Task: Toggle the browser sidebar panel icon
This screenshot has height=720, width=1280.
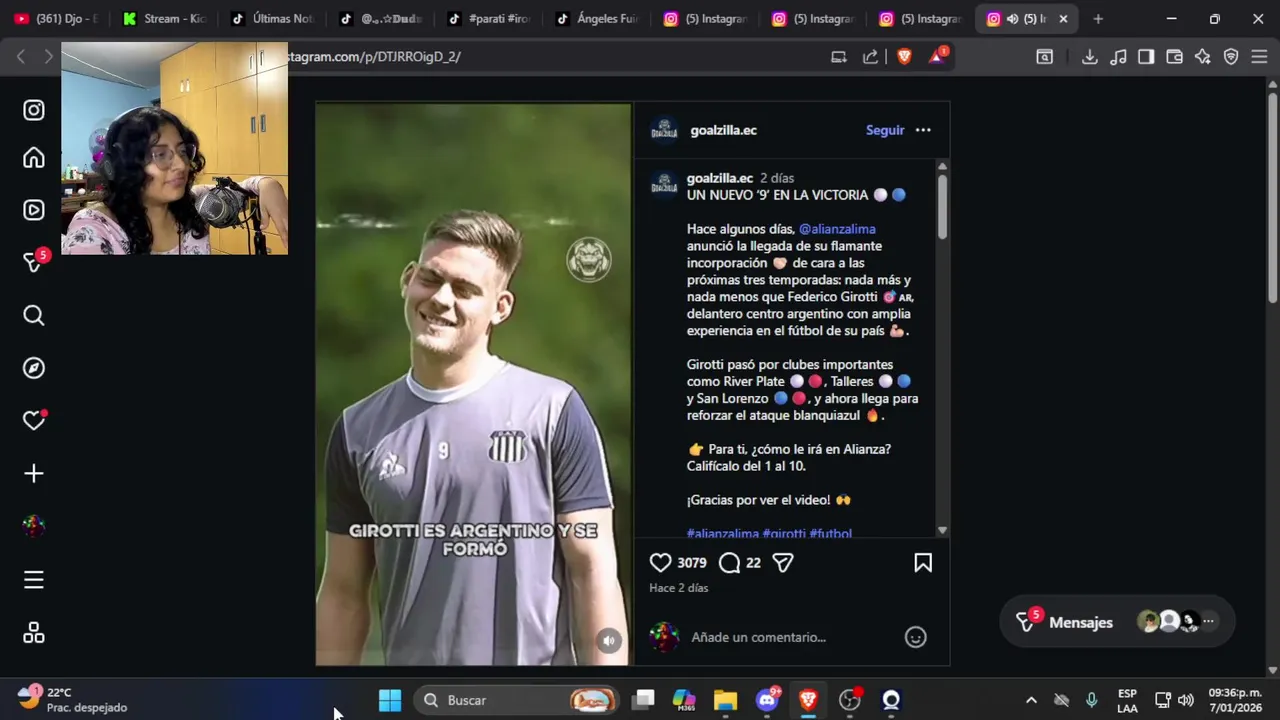Action: coord(1146,57)
